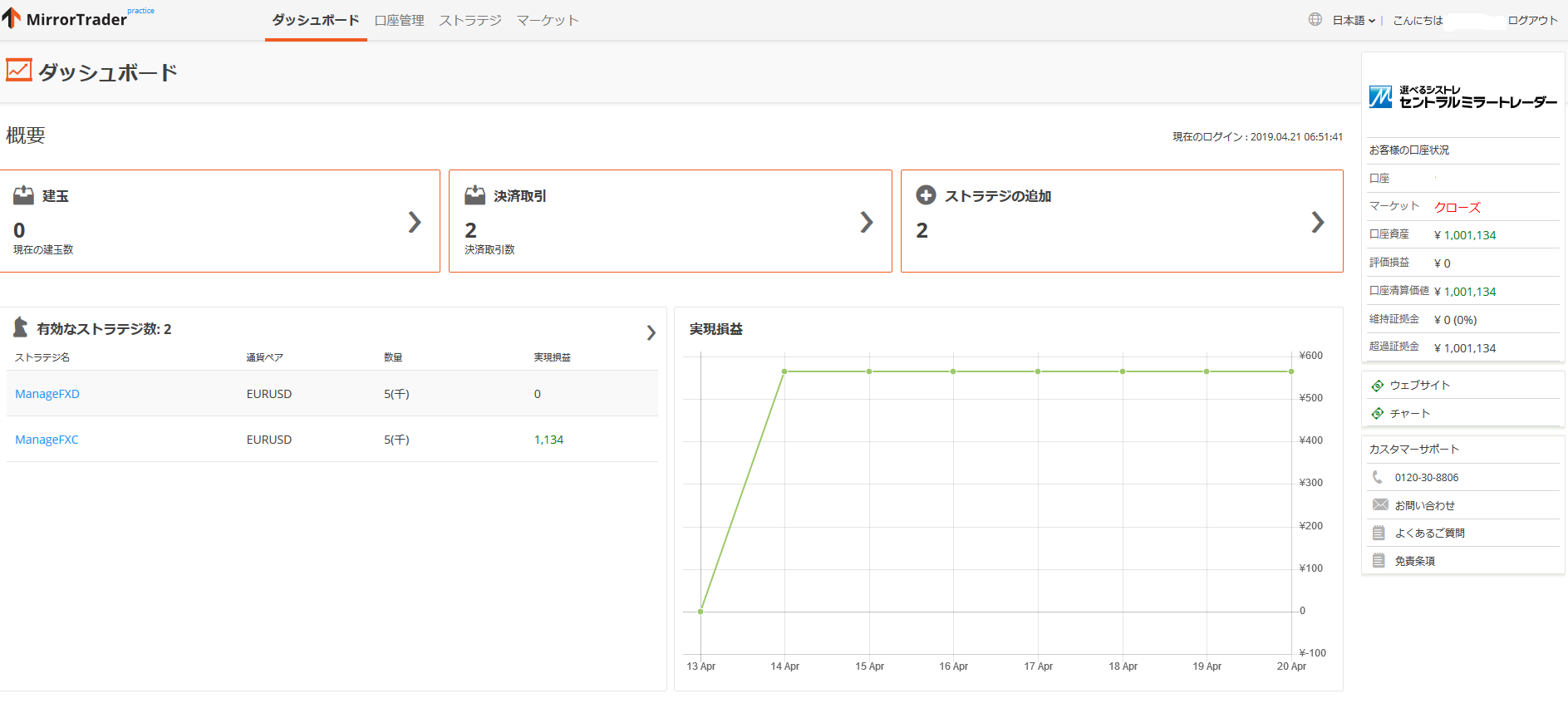Open the 日本語 language dropdown
Screen dimensions: 1568x713
[1353, 21]
